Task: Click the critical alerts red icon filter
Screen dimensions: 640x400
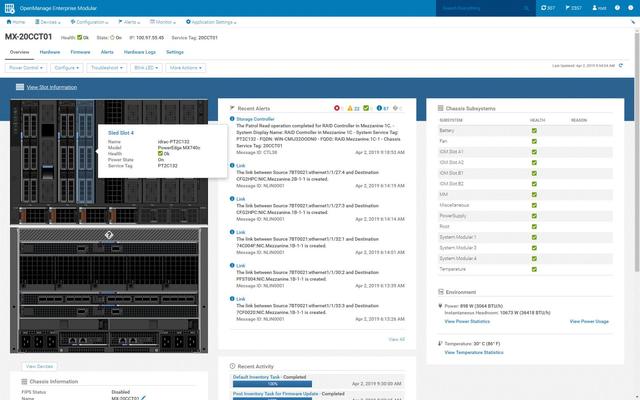Action: (336, 107)
